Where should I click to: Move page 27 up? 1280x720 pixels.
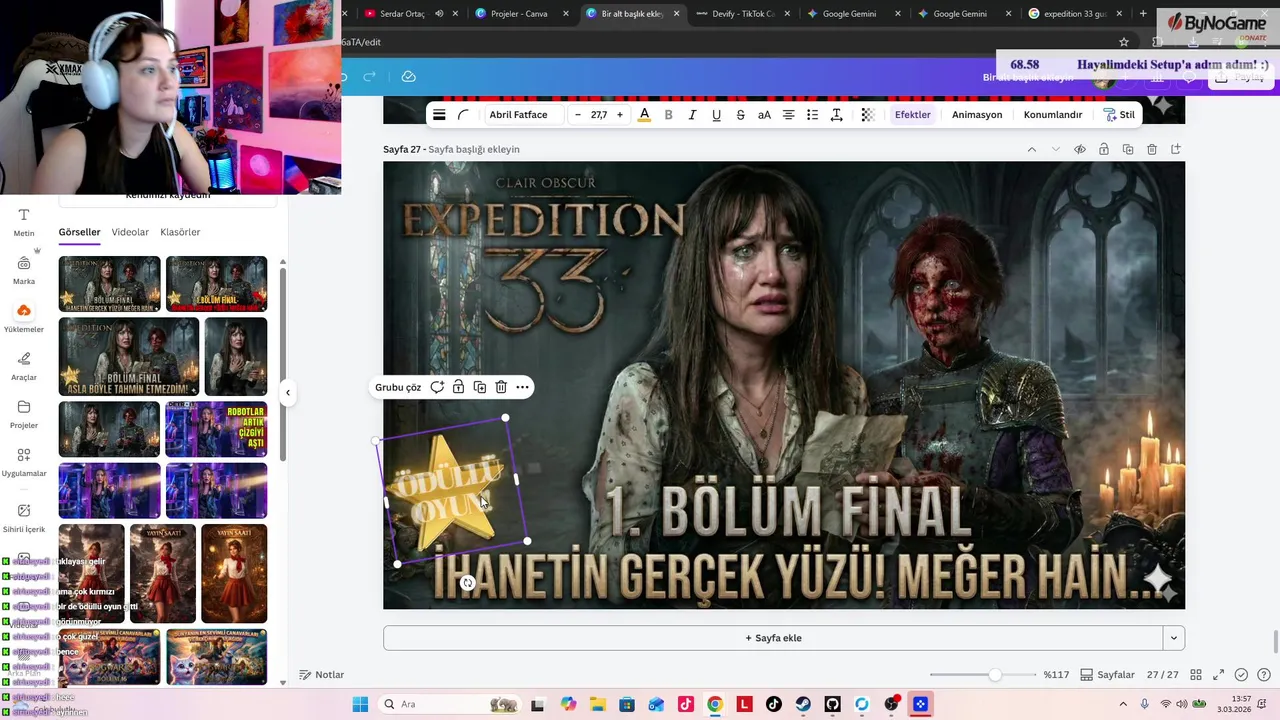(1031, 149)
